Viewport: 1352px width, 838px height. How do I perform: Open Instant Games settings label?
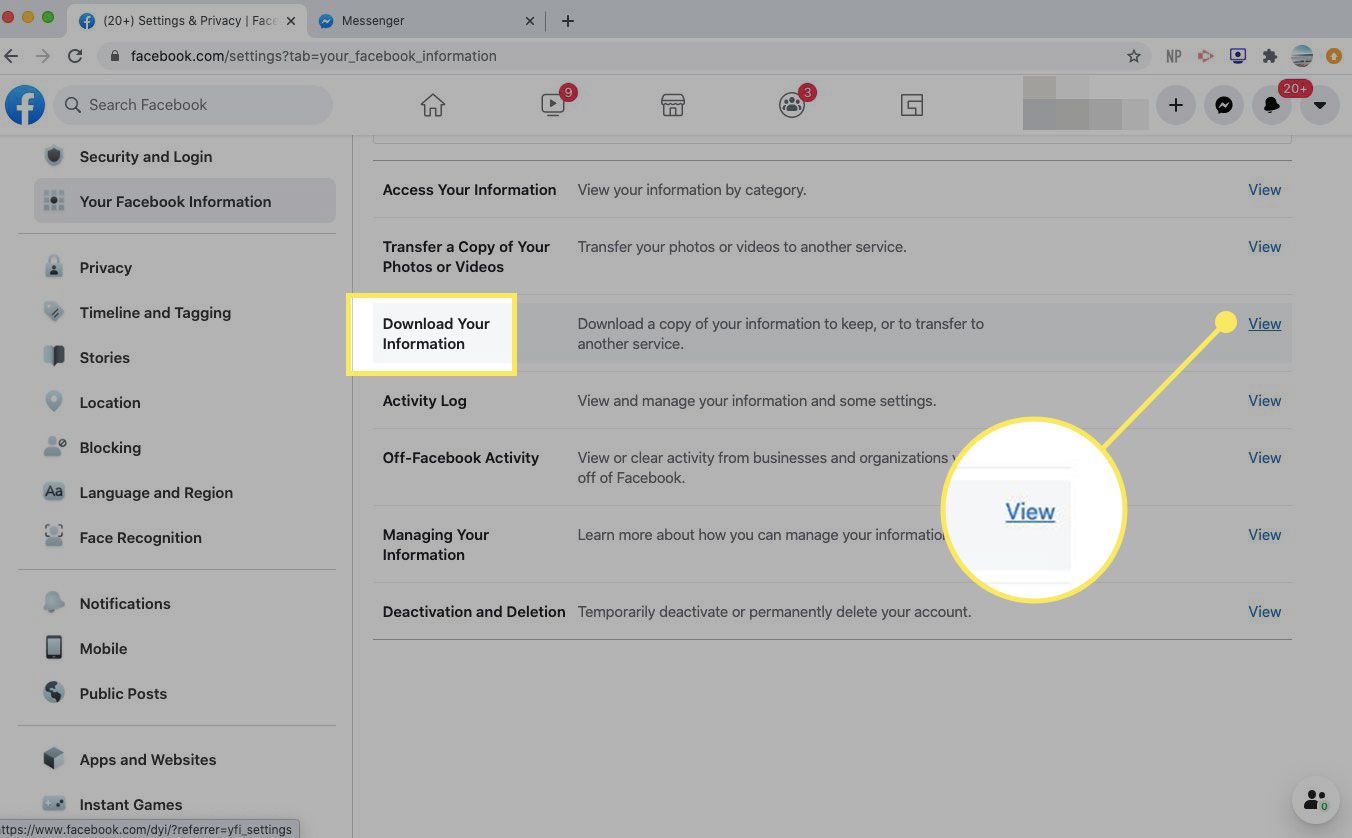[131, 804]
